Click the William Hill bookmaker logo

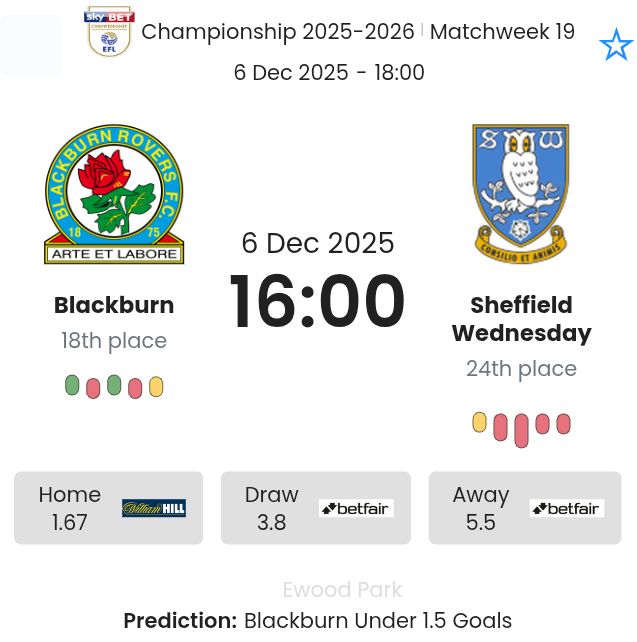pyautogui.click(x=154, y=508)
